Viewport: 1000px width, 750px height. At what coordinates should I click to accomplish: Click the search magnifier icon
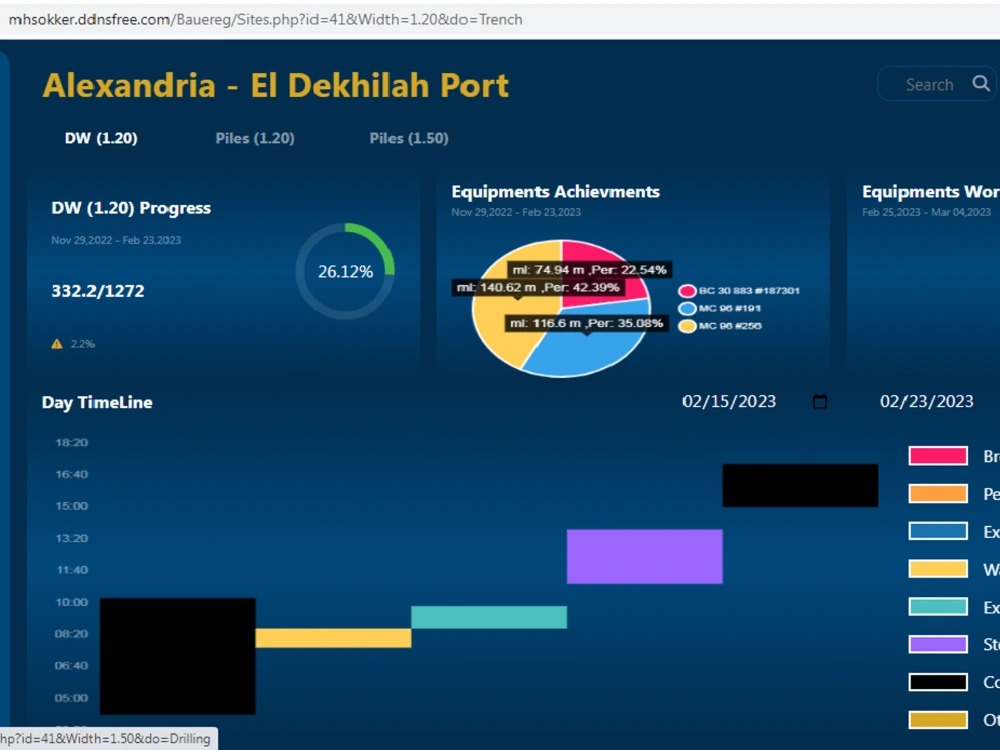coord(981,84)
